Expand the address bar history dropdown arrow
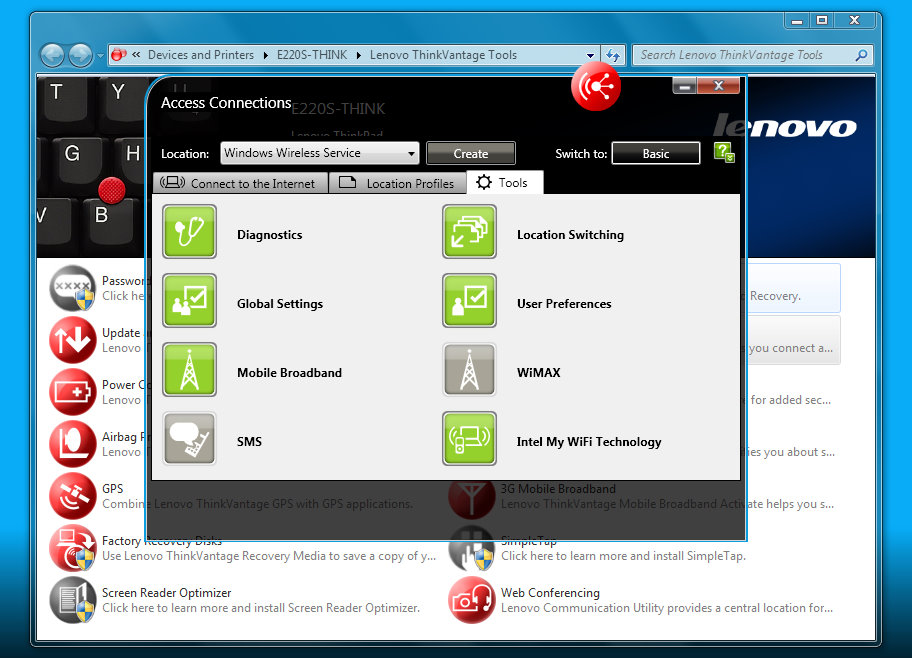This screenshot has width=912, height=658. point(590,55)
